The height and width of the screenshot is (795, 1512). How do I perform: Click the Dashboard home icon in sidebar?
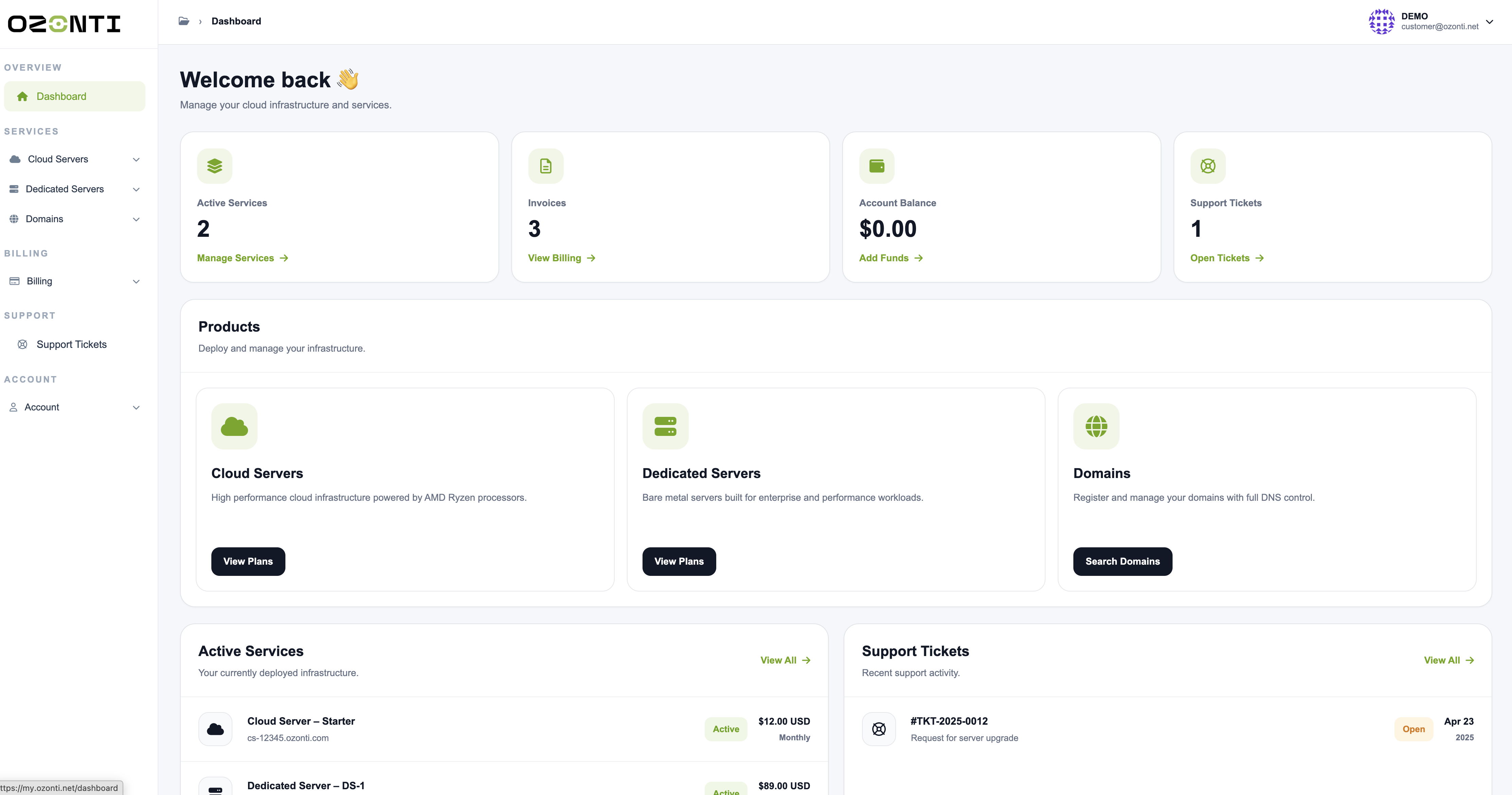pyautogui.click(x=22, y=96)
